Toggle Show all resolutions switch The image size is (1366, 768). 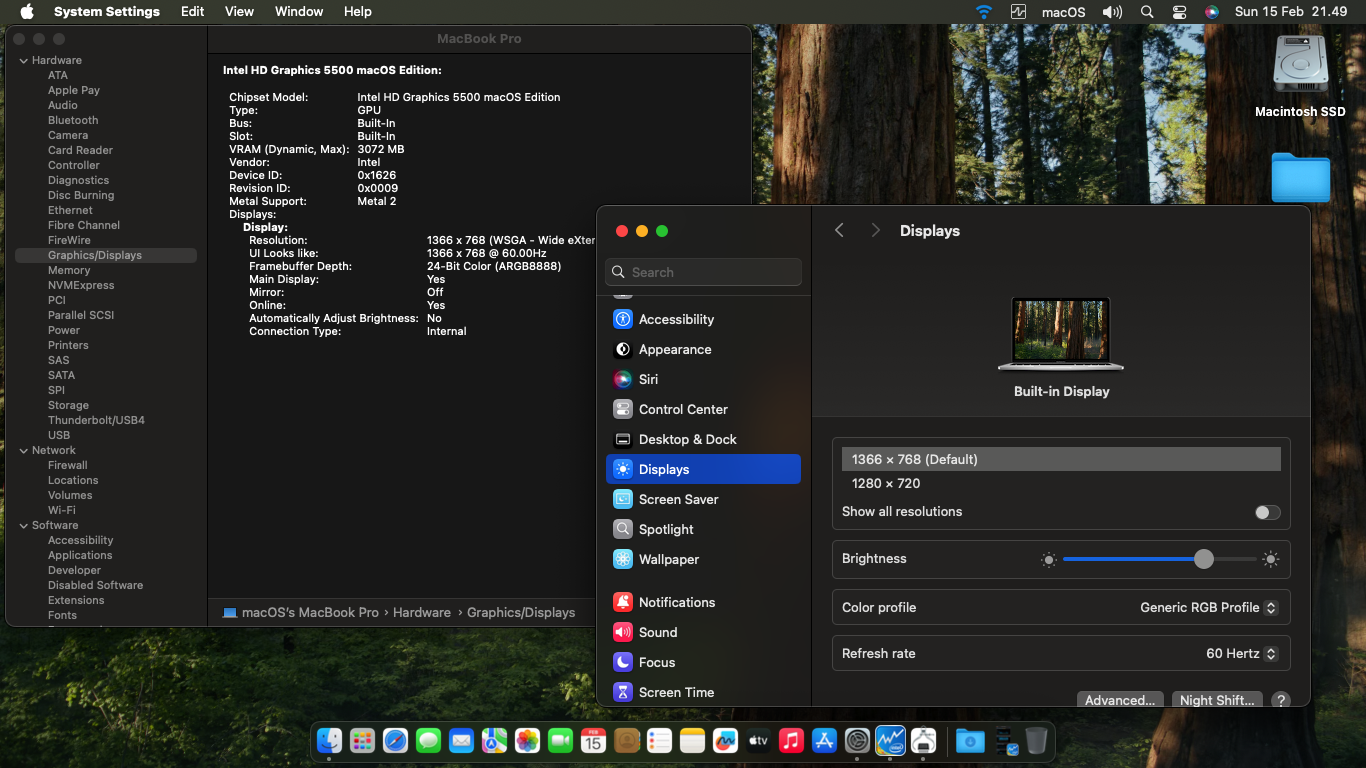tap(1267, 512)
